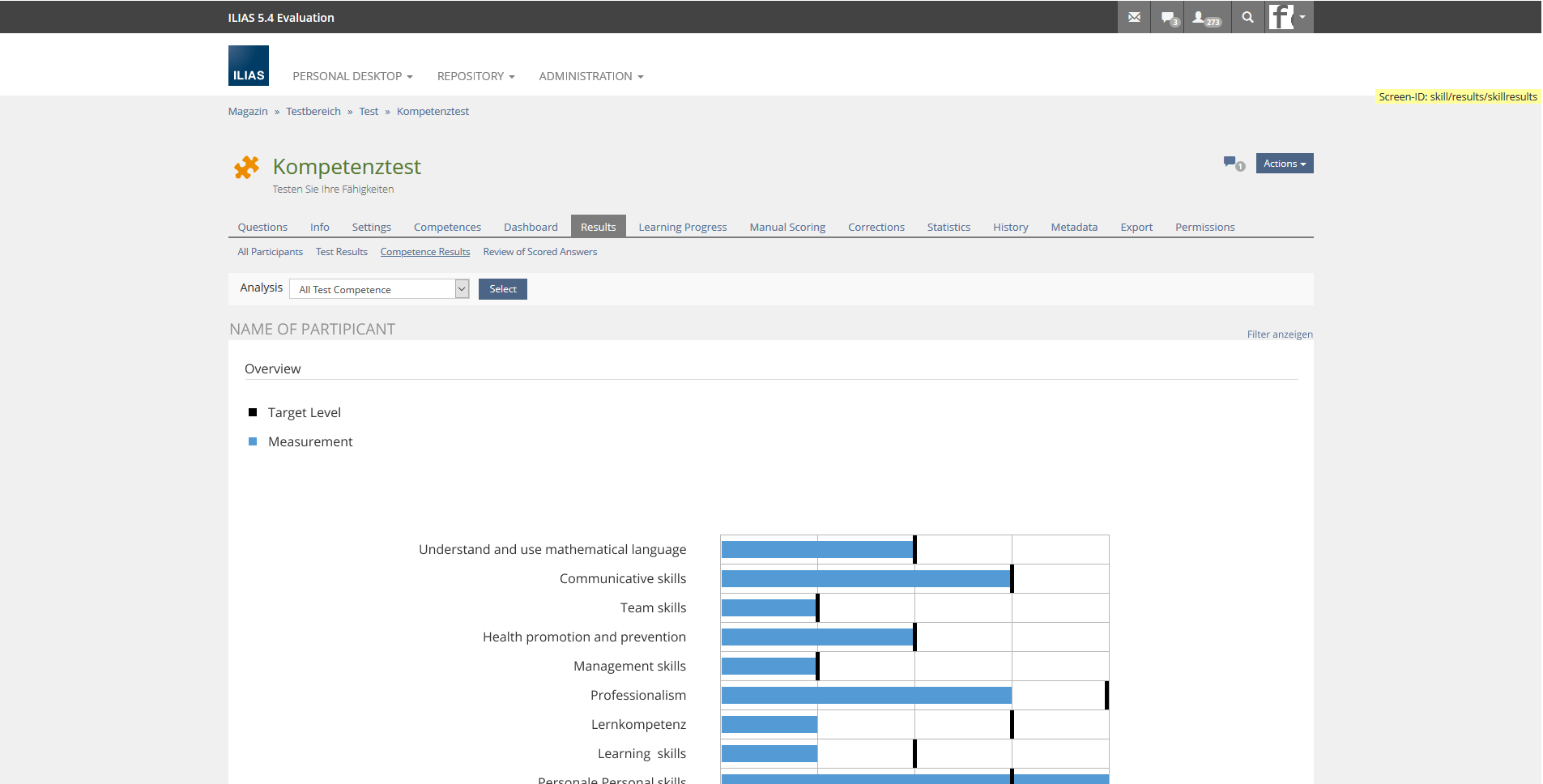The image size is (1543, 784).
Task: Open the comments icon beside Actions
Action: pyautogui.click(x=1233, y=164)
